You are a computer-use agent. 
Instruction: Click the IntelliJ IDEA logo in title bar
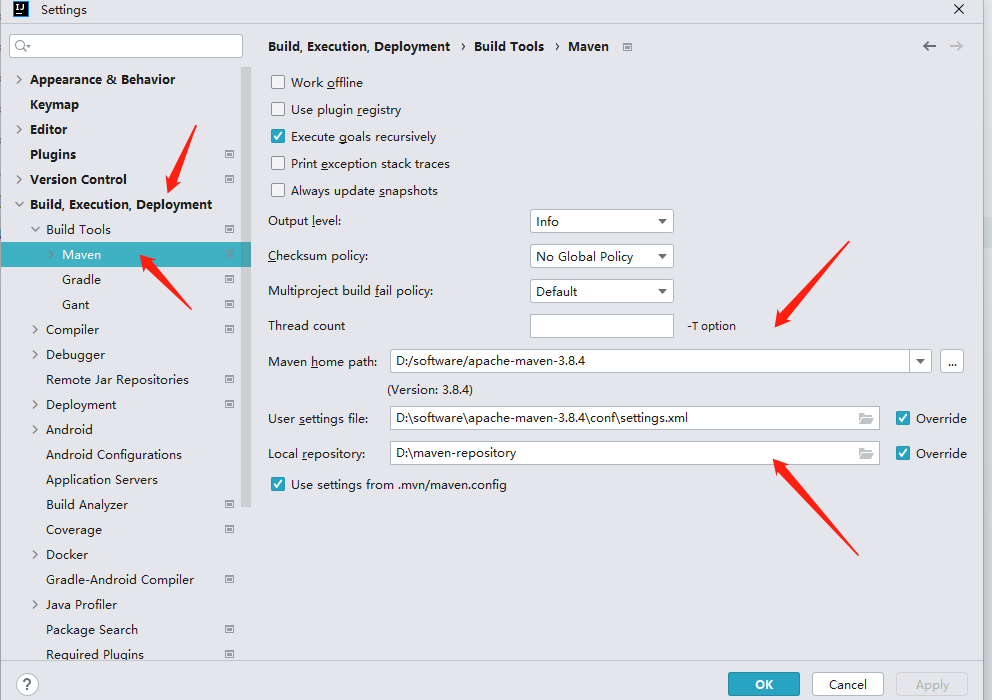pyautogui.click(x=21, y=9)
